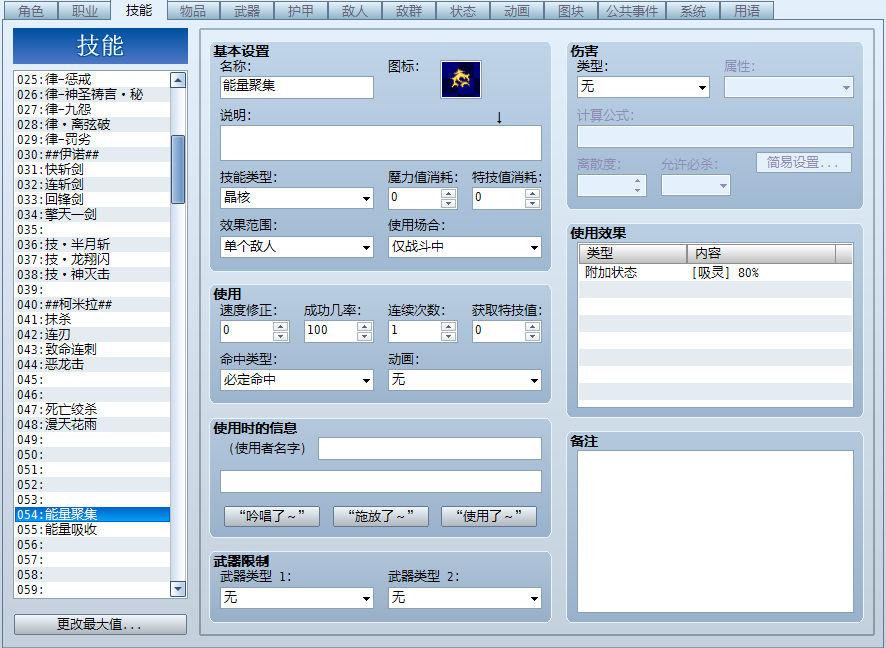
Task: Open the 护甲 tab
Action: tap(301, 11)
